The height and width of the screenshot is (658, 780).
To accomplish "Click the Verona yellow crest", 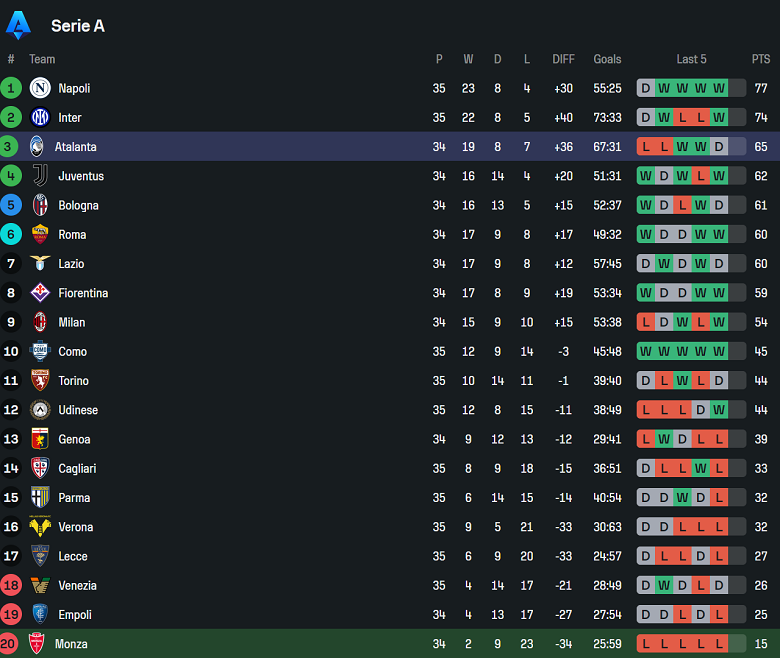I will [40, 527].
